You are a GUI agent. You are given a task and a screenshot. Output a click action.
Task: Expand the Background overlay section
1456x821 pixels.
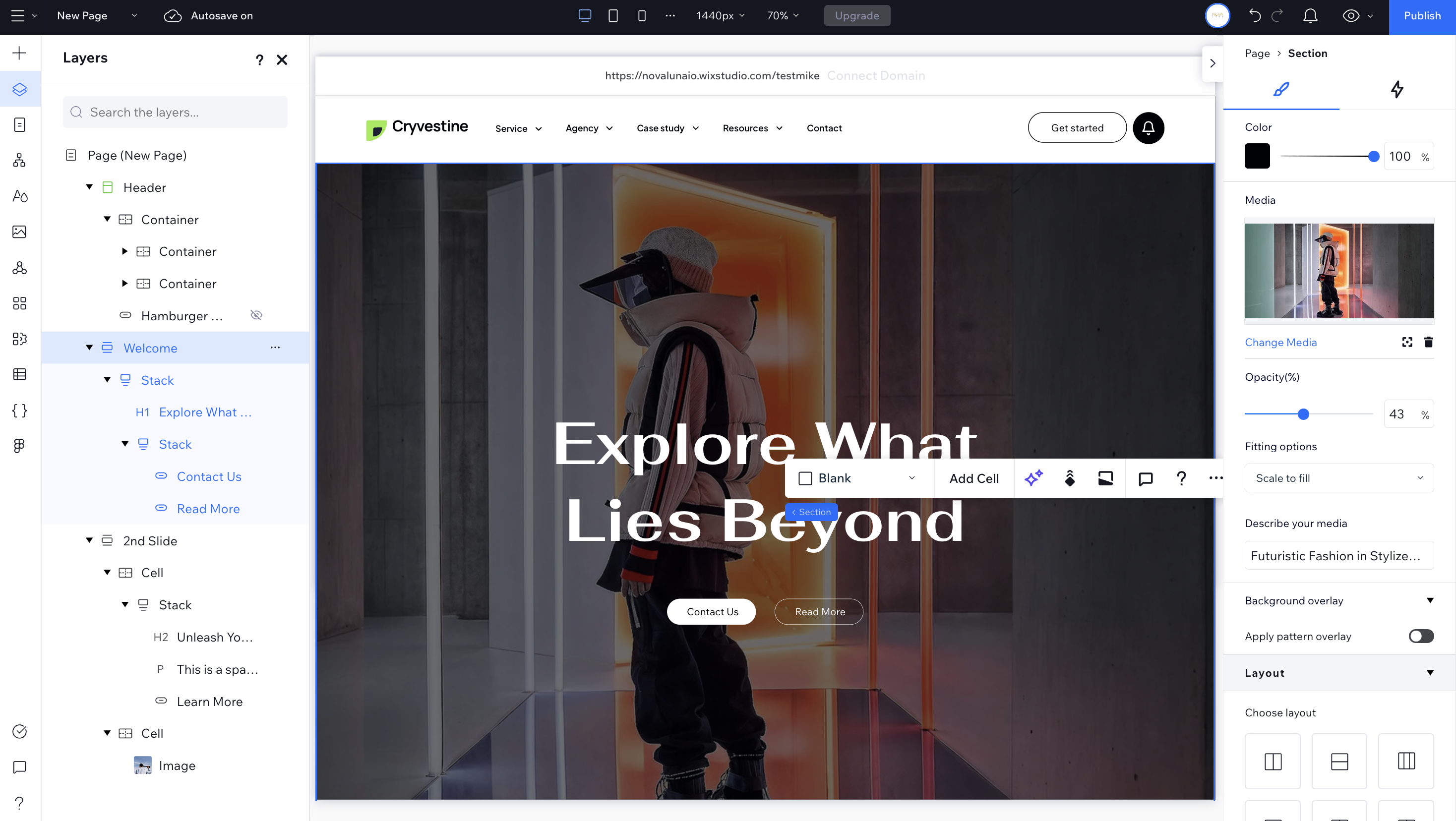pos(1431,600)
